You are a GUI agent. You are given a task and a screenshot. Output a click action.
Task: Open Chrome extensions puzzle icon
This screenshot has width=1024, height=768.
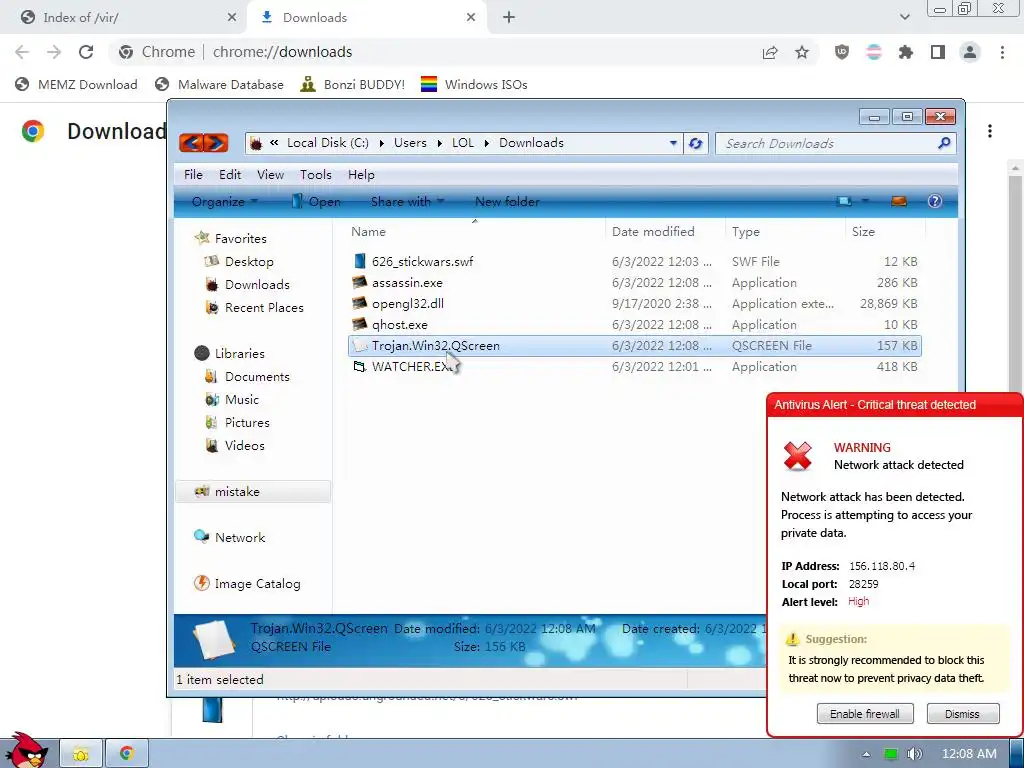coord(906,52)
